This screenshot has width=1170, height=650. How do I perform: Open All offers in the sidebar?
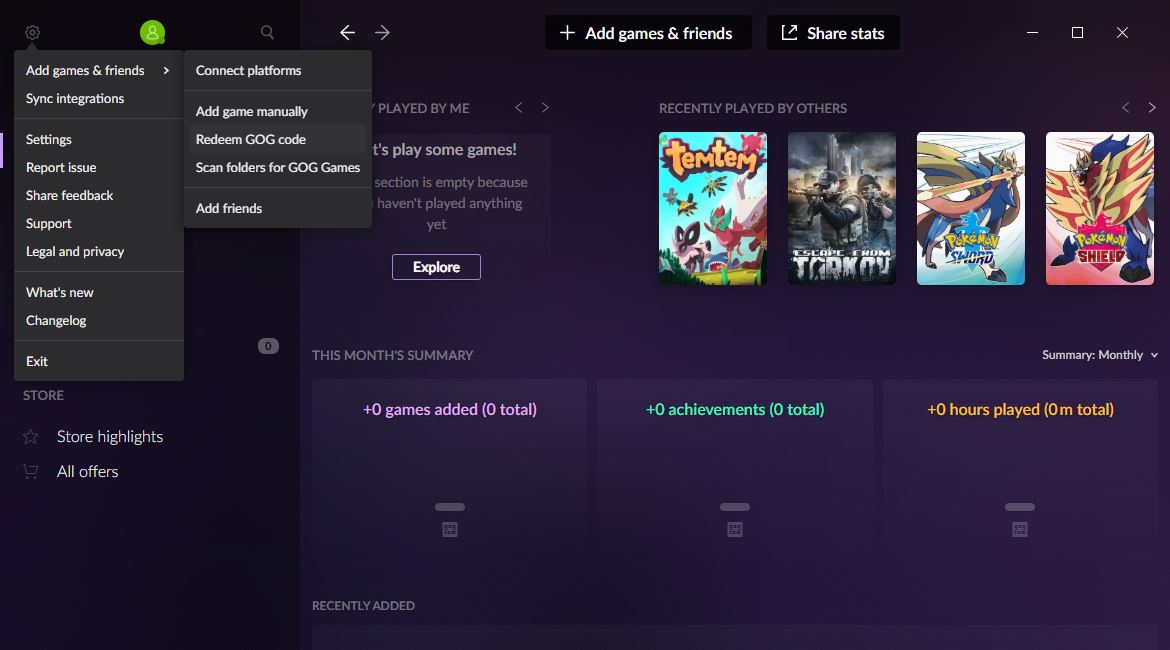87,472
